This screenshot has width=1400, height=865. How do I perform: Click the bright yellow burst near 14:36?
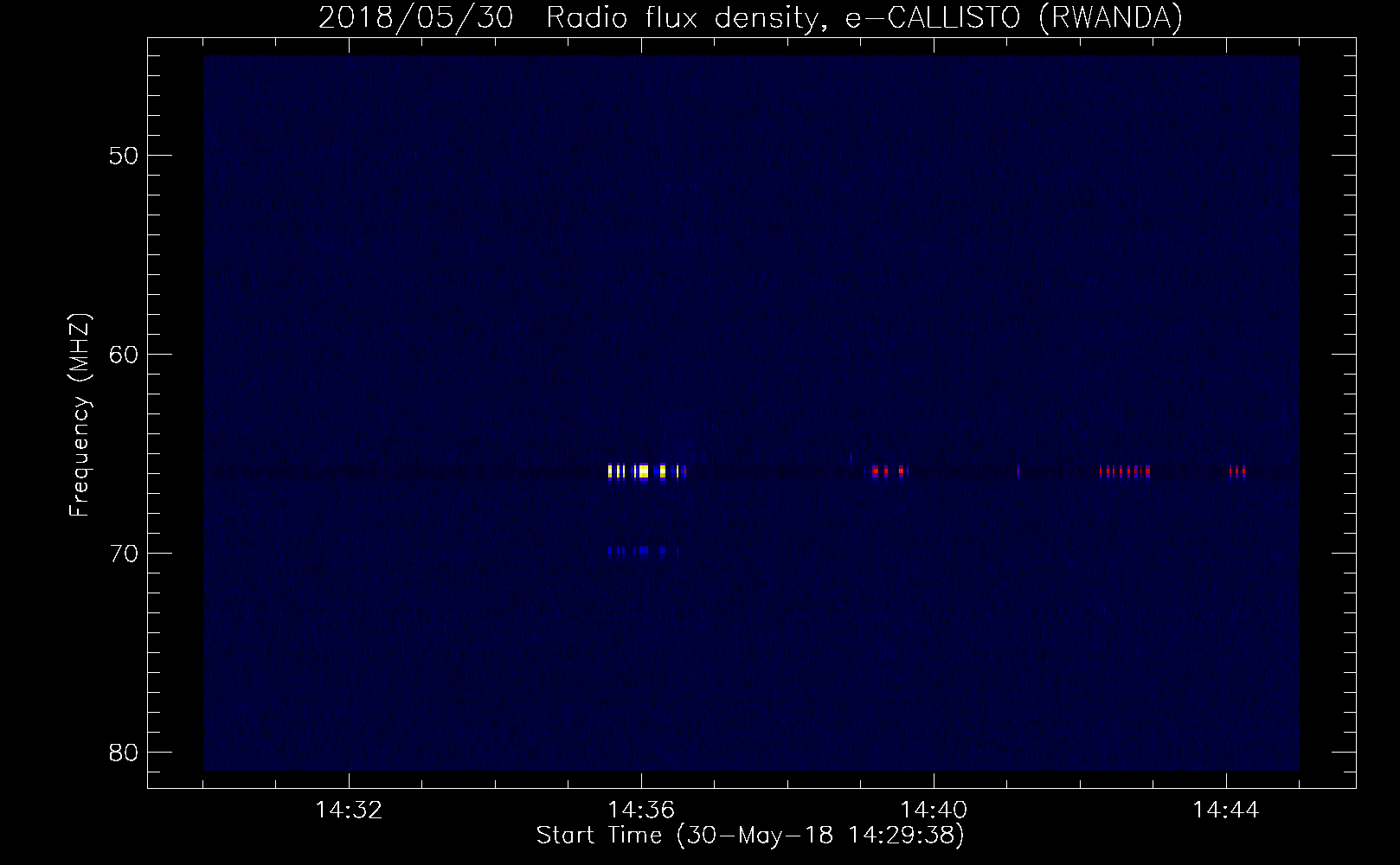[x=646, y=471]
